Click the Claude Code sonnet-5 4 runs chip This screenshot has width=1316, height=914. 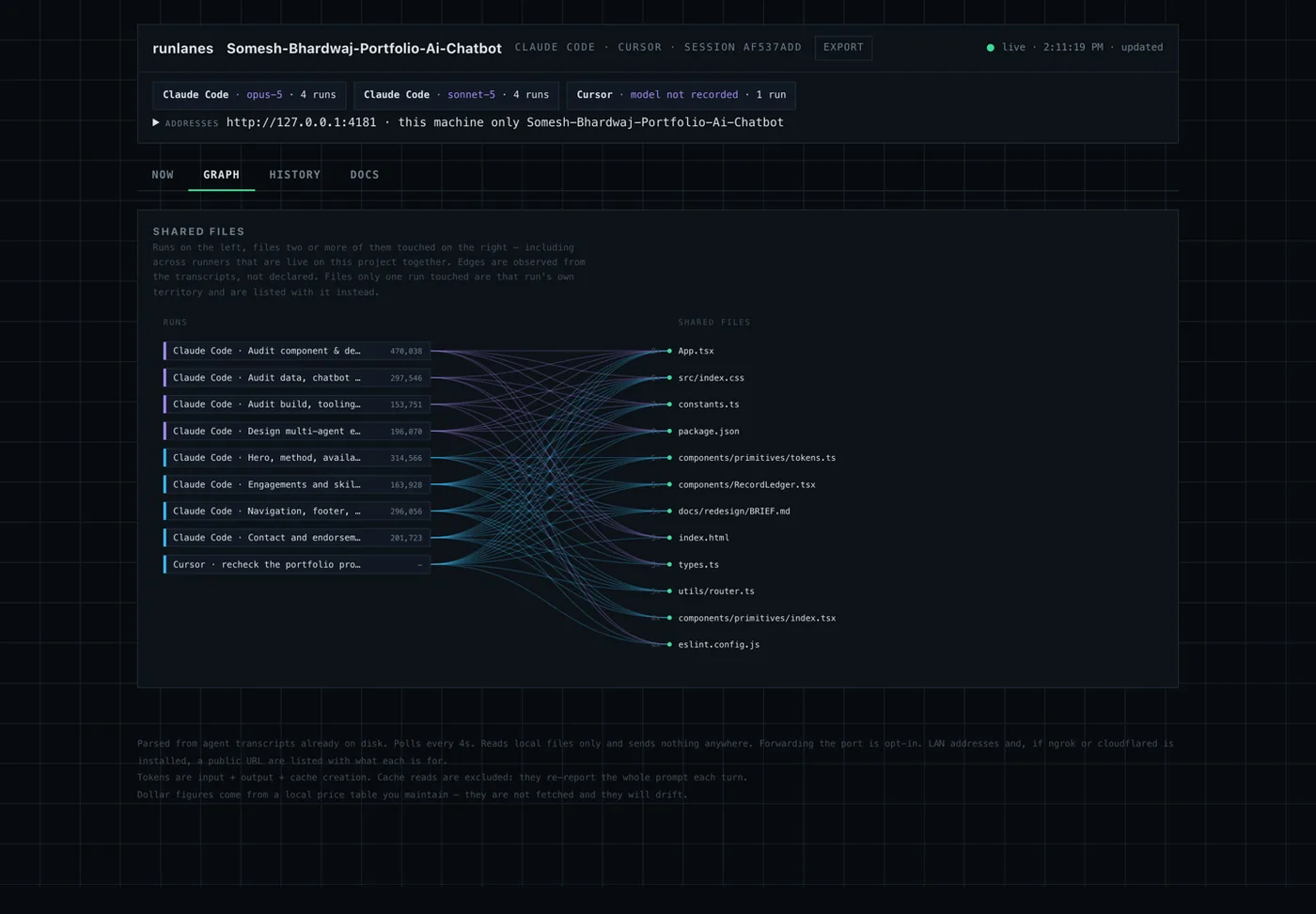(456, 95)
